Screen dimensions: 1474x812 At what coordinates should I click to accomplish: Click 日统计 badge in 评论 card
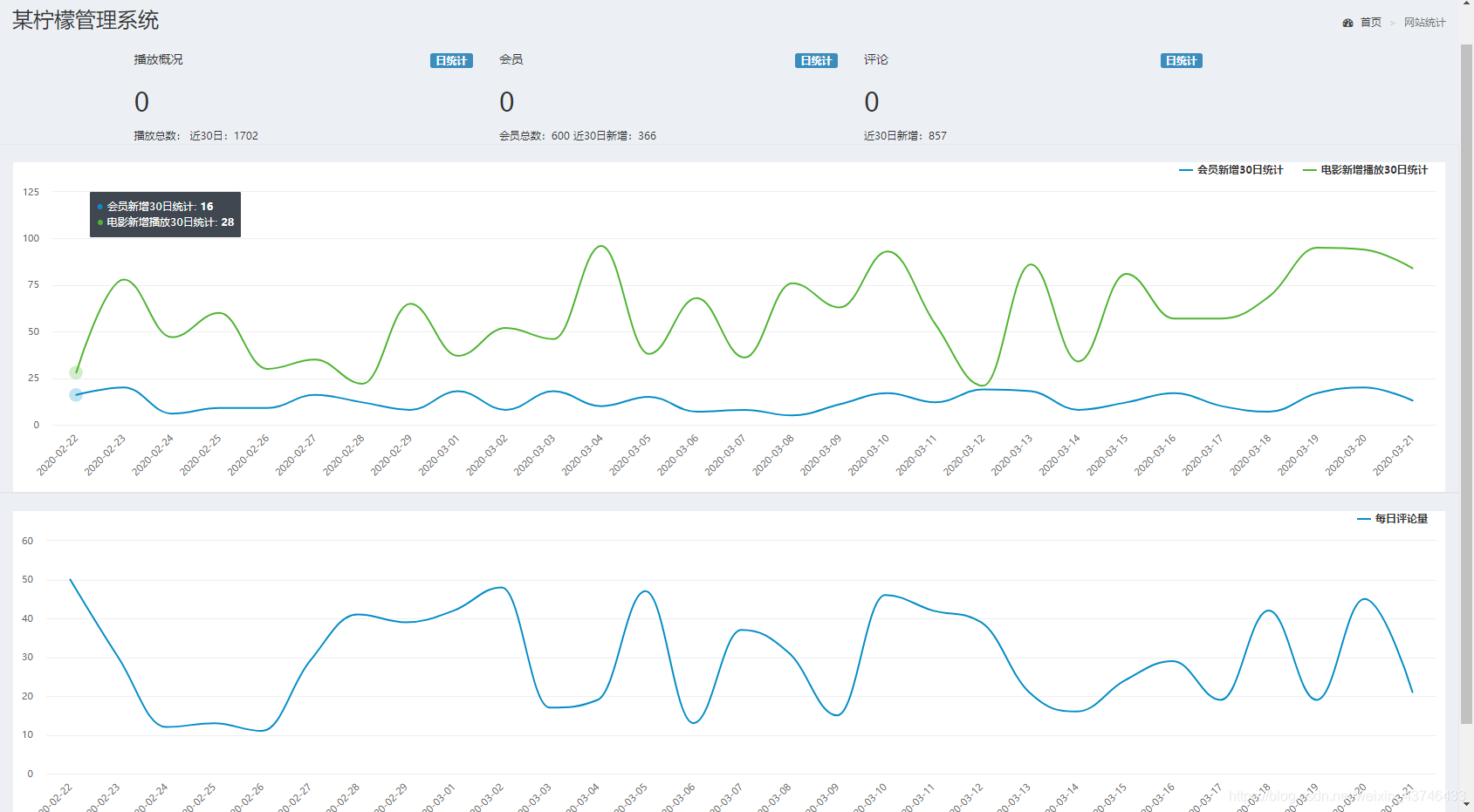1181,61
